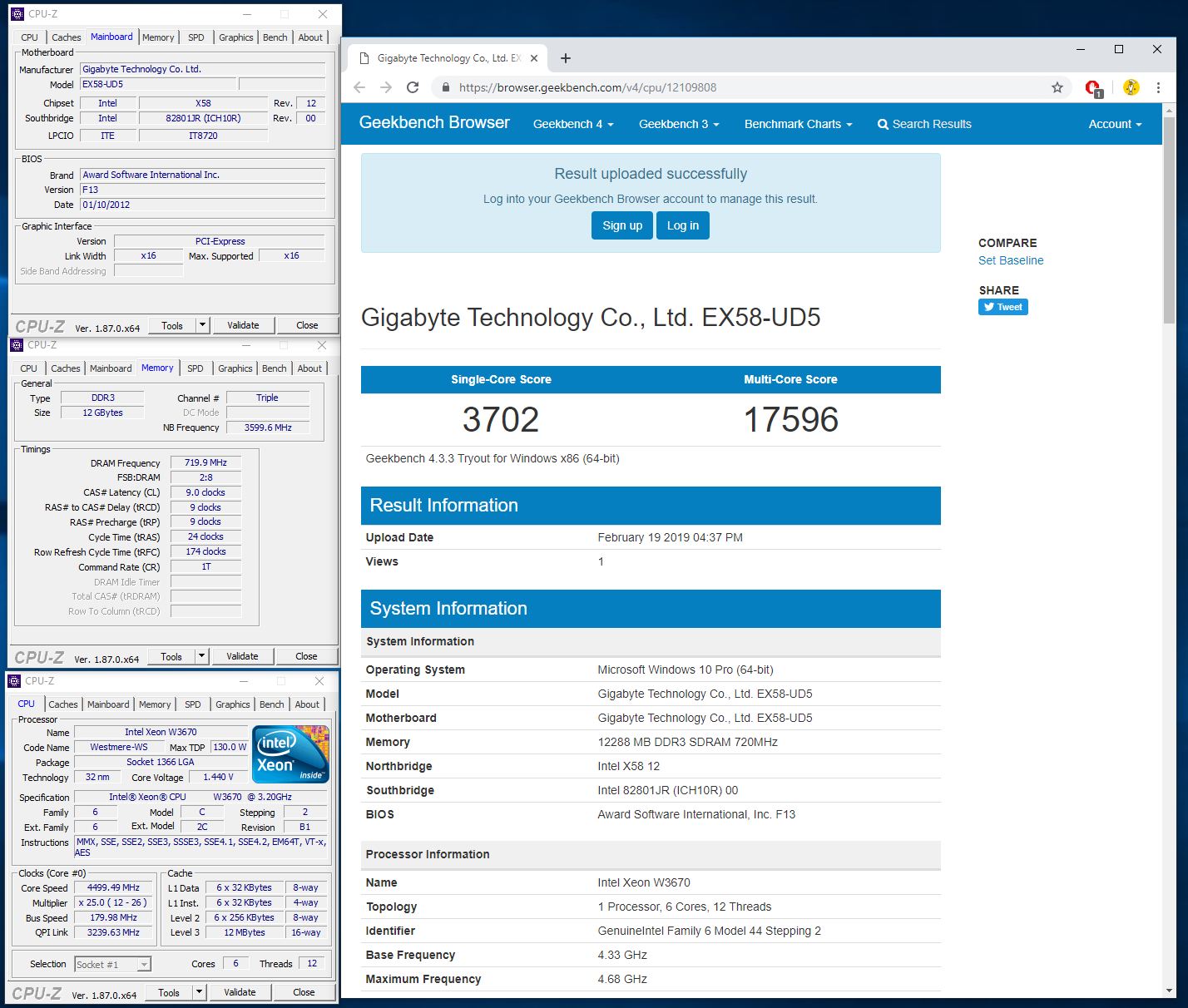Click the Model field EX58-UD5 in CPU-Z

click(158, 84)
